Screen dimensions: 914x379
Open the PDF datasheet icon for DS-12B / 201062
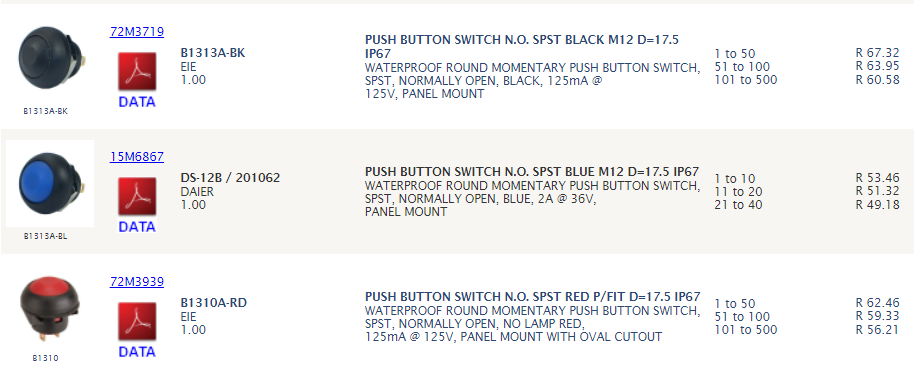(137, 196)
